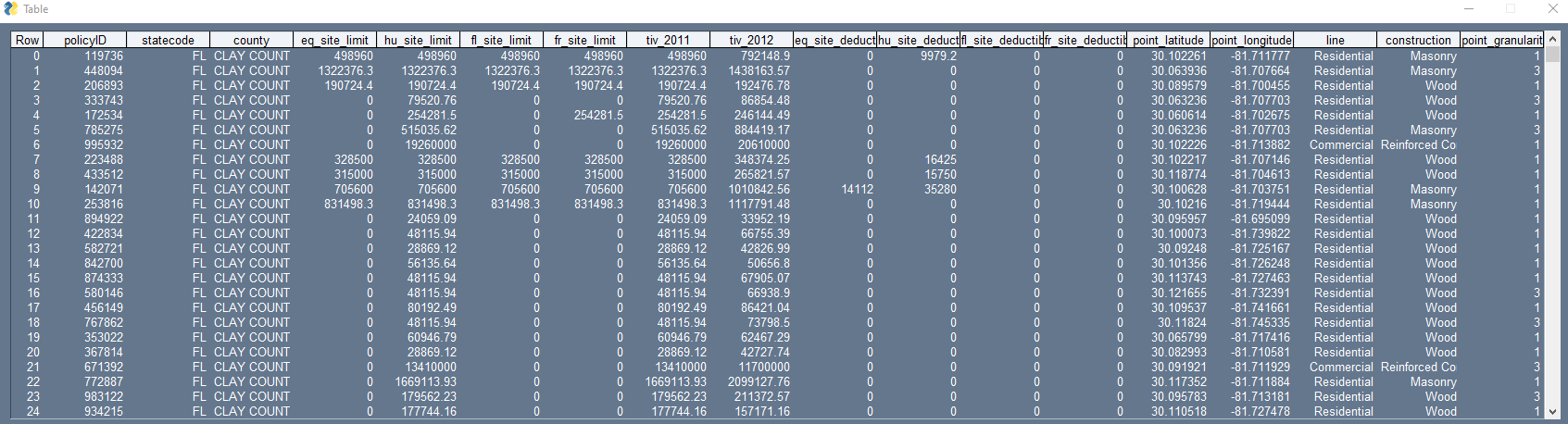Click the Table window app icon
The width and height of the screenshot is (1568, 424).
tap(11, 9)
